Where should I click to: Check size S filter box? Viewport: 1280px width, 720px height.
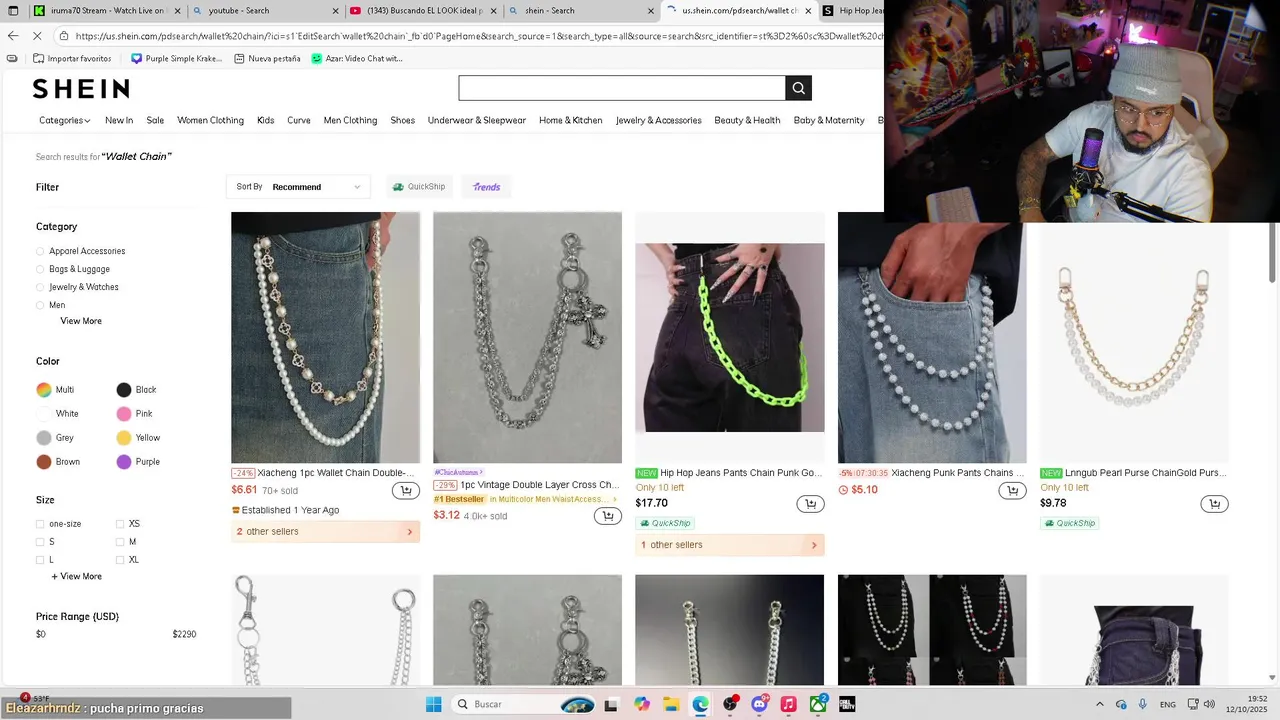pyautogui.click(x=40, y=542)
